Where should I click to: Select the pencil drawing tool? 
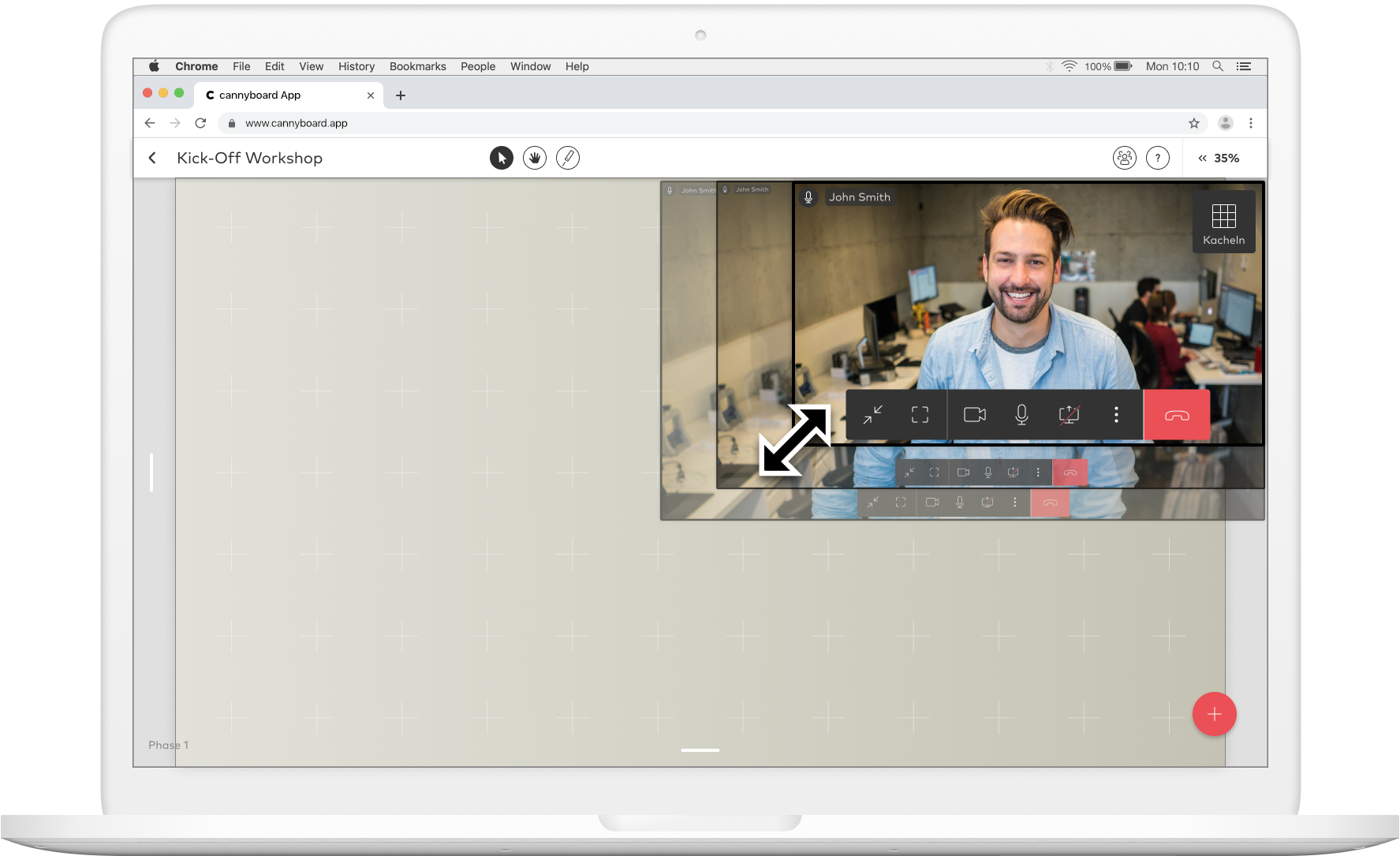tap(568, 158)
